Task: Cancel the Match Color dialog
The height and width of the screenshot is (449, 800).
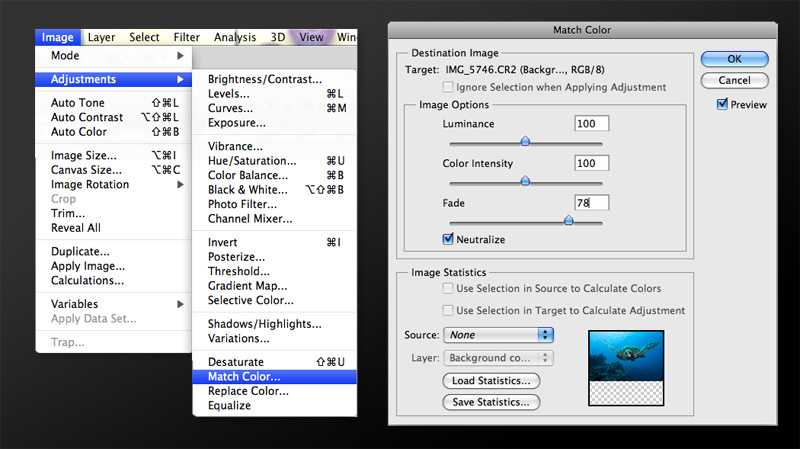Action: (x=734, y=80)
